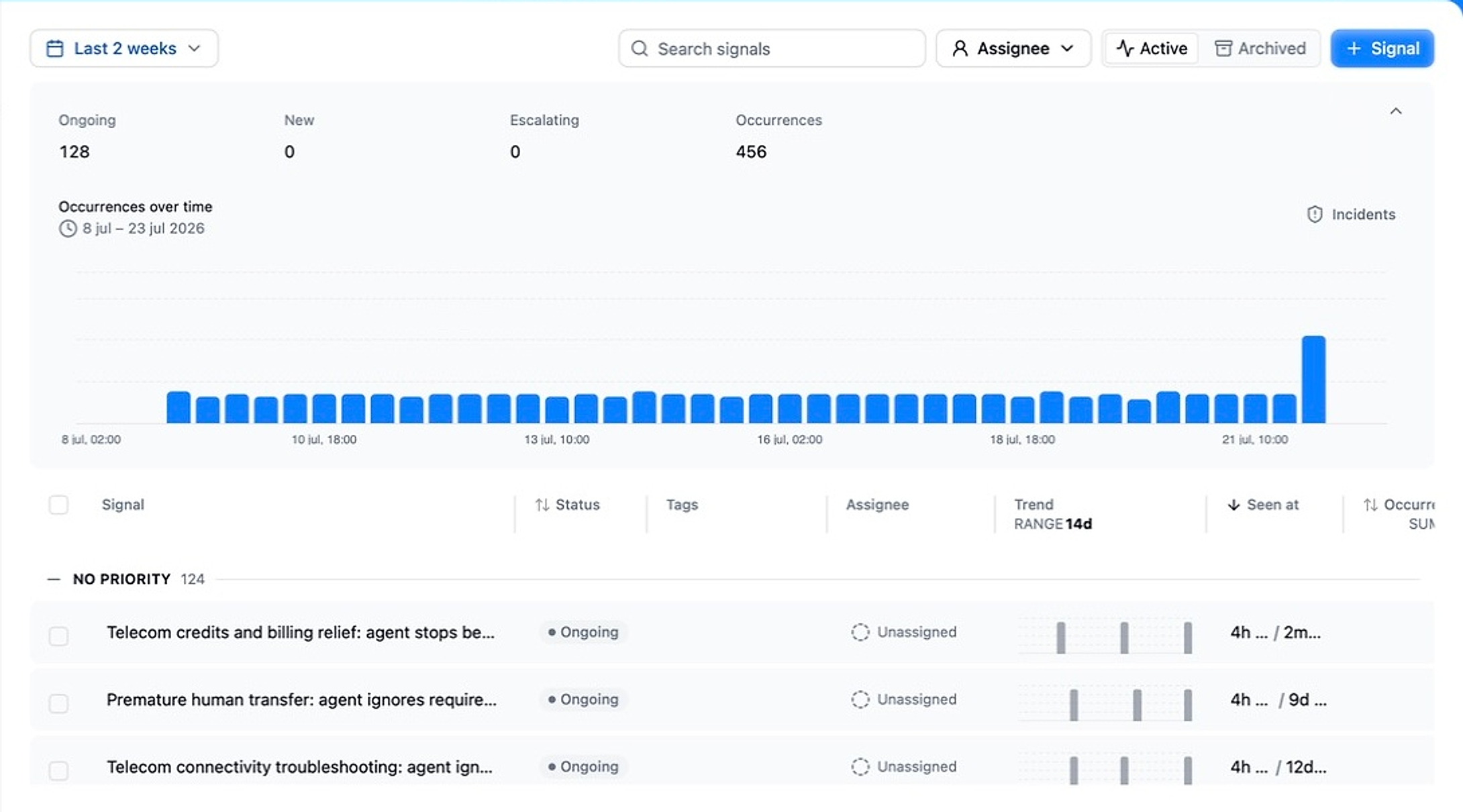Image resolution: width=1463 pixels, height=812 pixels.
Task: Switch to the Archived tab
Action: (x=1260, y=48)
